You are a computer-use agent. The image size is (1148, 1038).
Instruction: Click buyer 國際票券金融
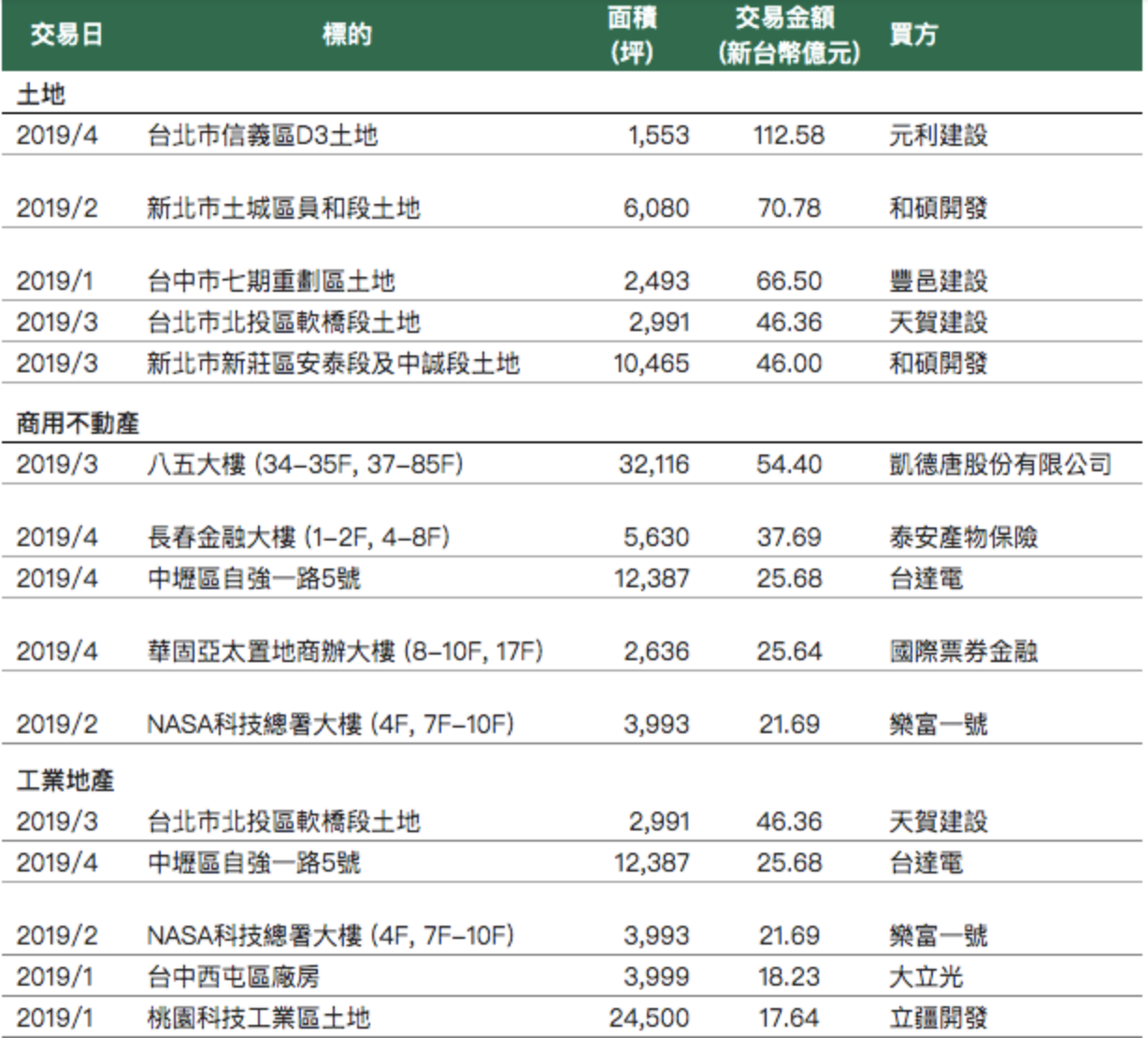963,652
